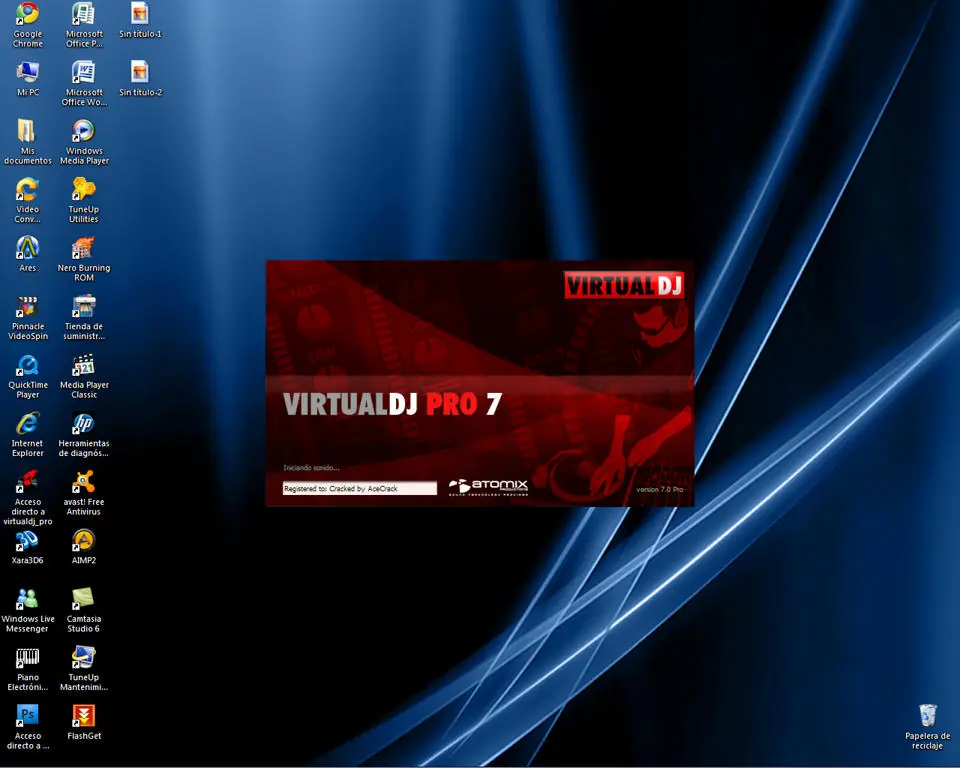The image size is (960, 768).
Task: Click the Registered to field on splash
Action: click(x=359, y=488)
